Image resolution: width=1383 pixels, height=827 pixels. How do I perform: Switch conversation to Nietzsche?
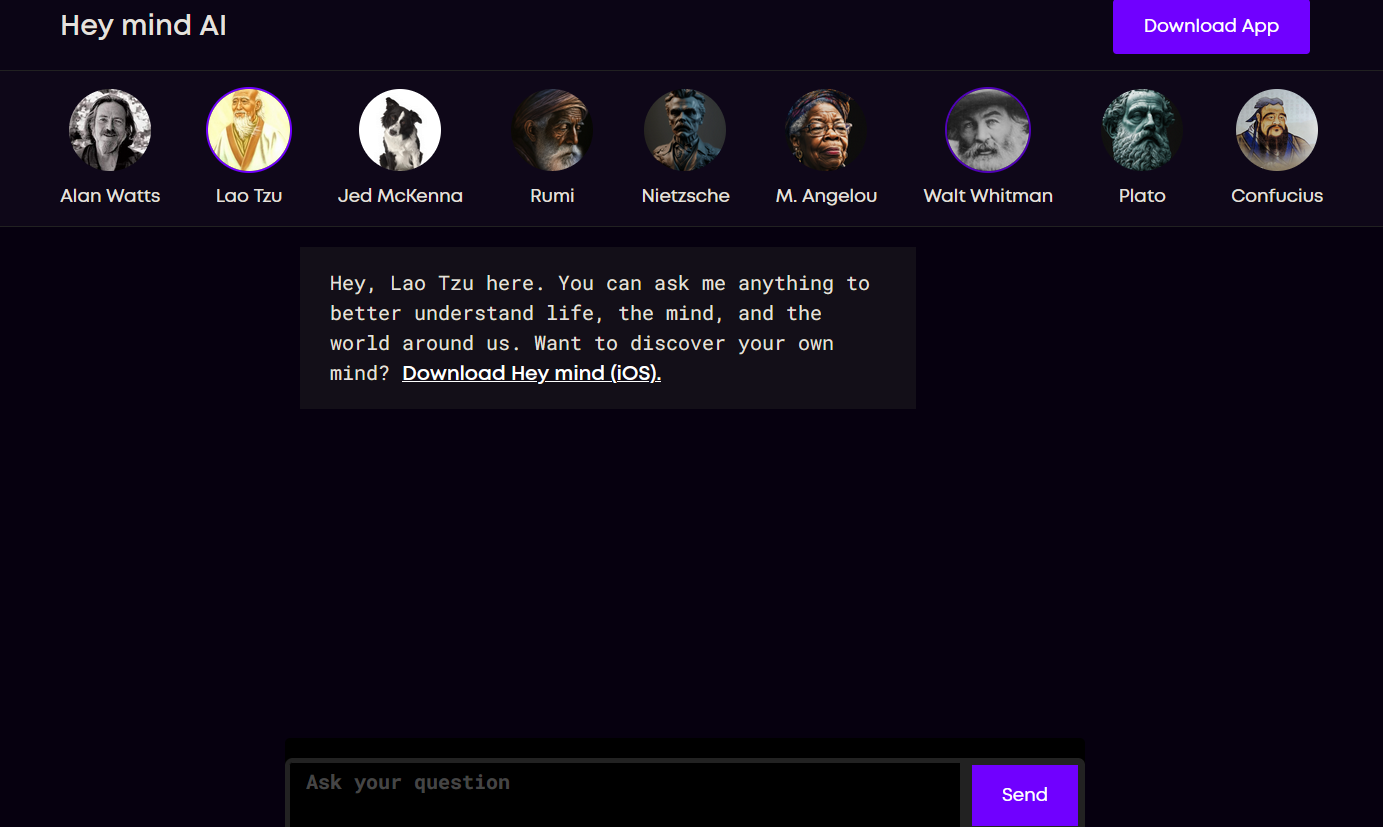[x=685, y=130]
